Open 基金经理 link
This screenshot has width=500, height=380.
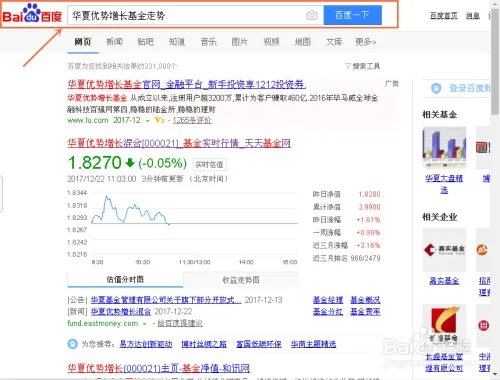[x=328, y=300]
